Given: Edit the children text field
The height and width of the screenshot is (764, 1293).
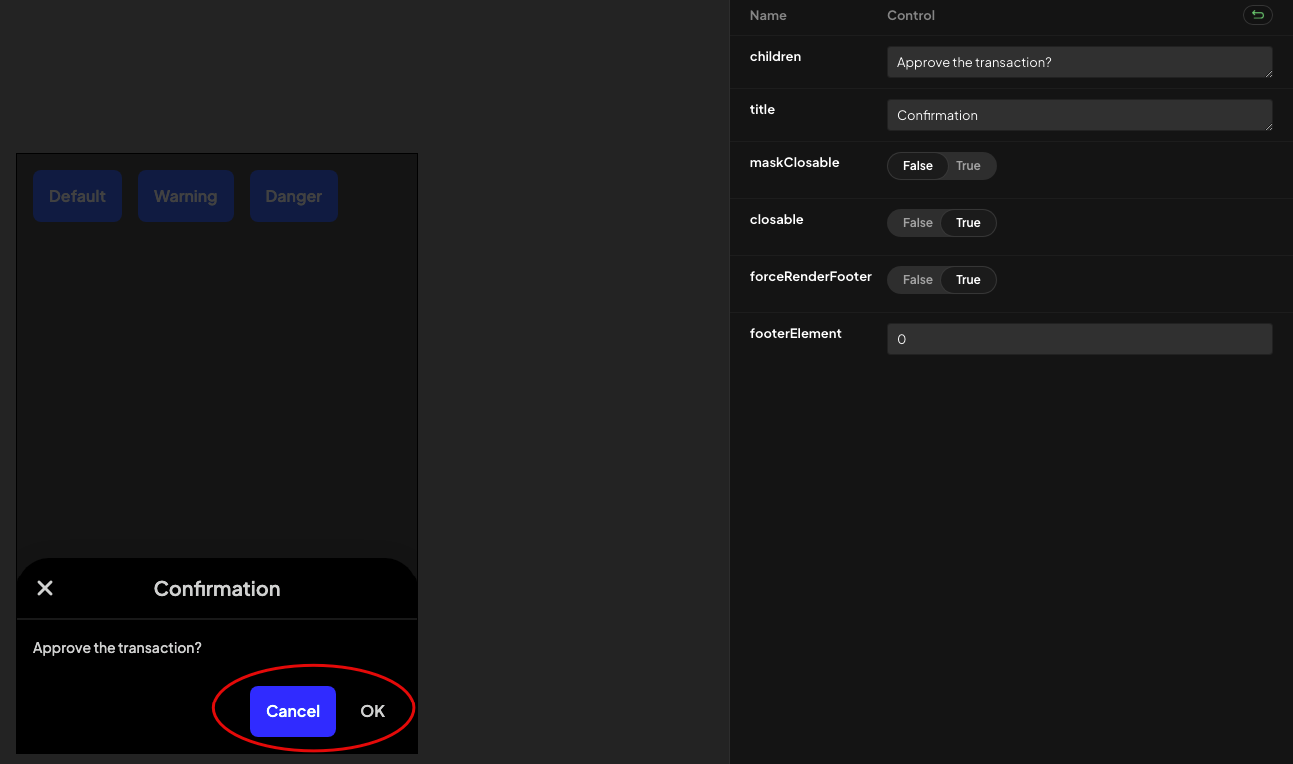Looking at the screenshot, I should point(1079,62).
